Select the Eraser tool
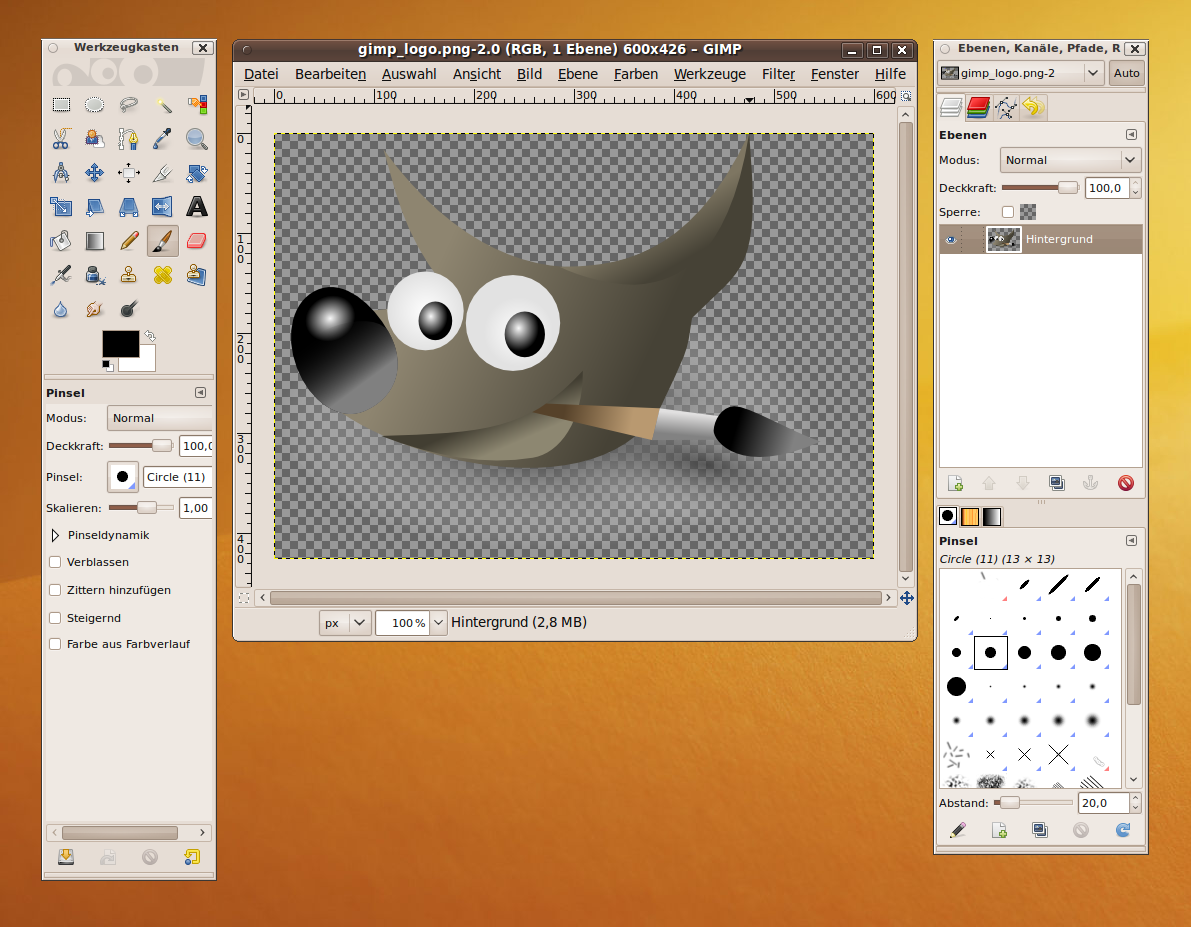Screen dimensions: 1191x927 click(x=197, y=241)
